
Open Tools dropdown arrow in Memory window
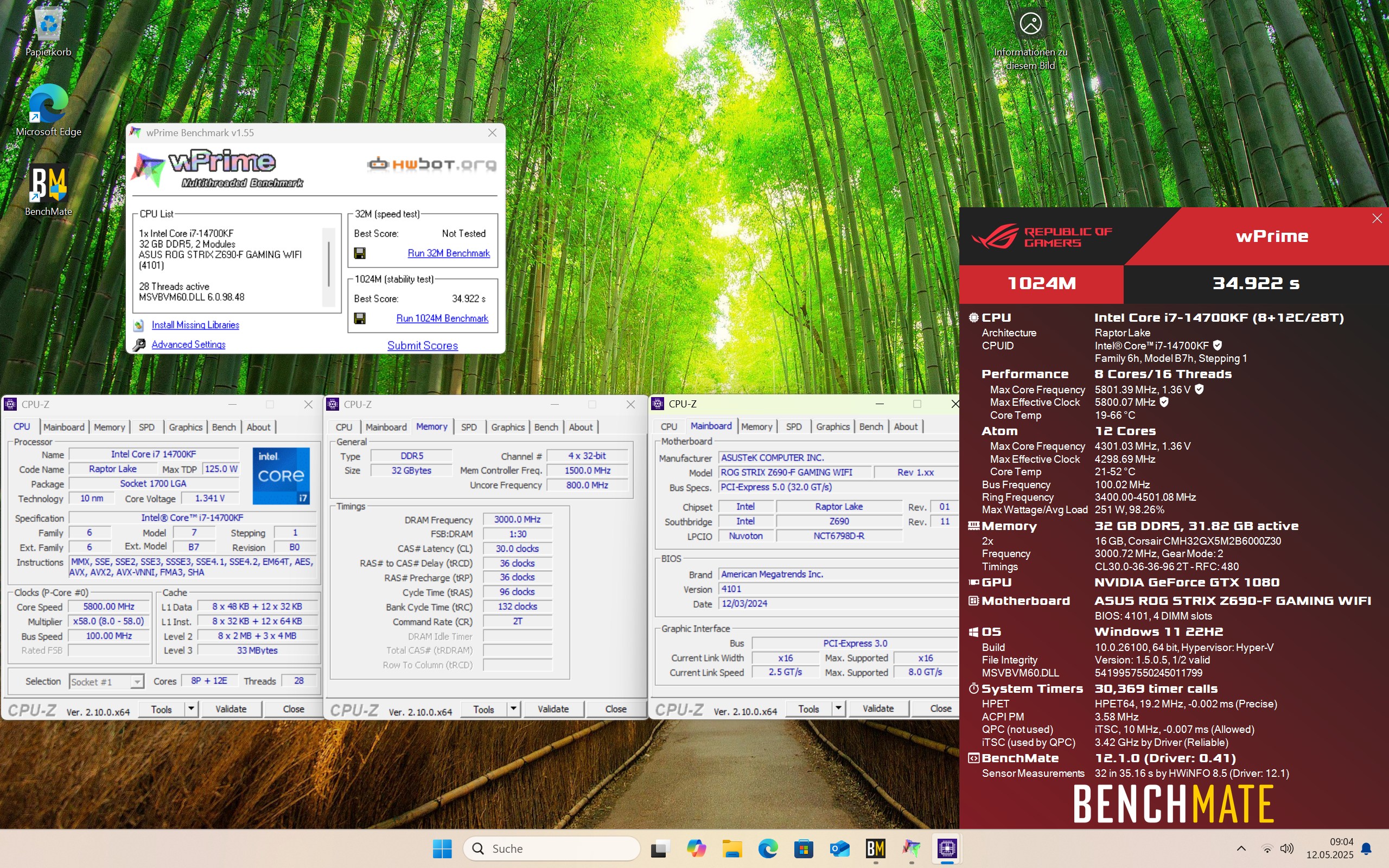(514, 709)
